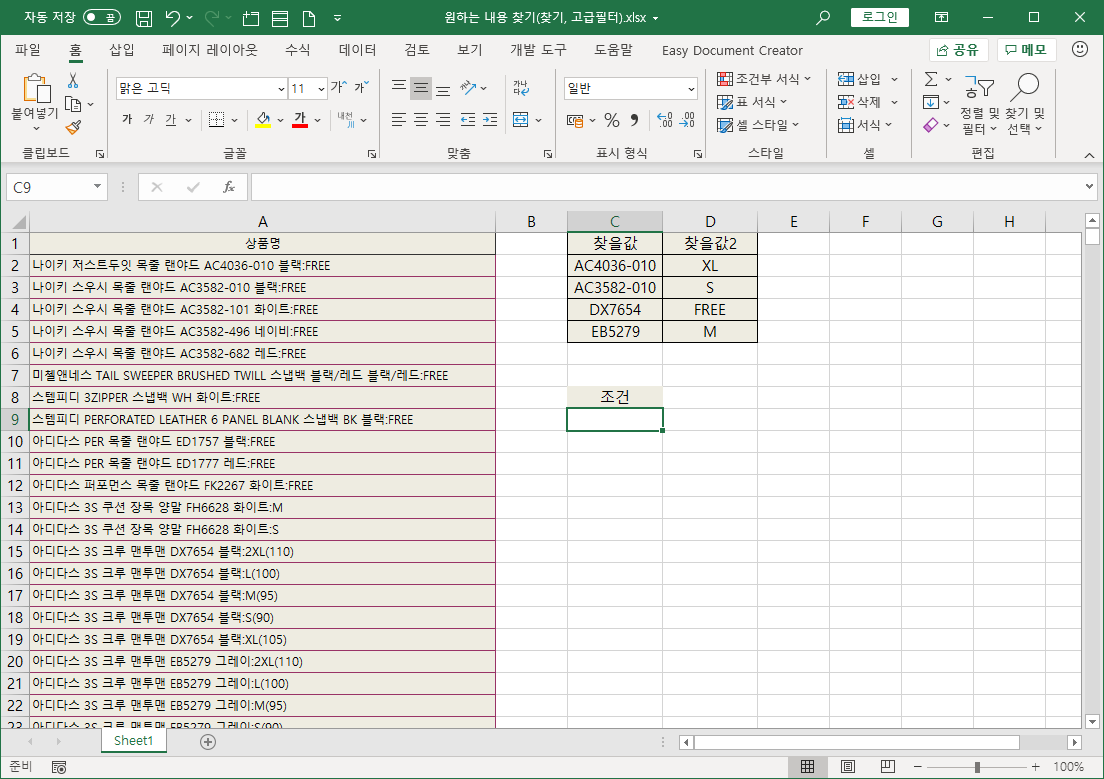Click the AutoSum sigma icon
This screenshot has height=779, width=1104.
click(931, 79)
